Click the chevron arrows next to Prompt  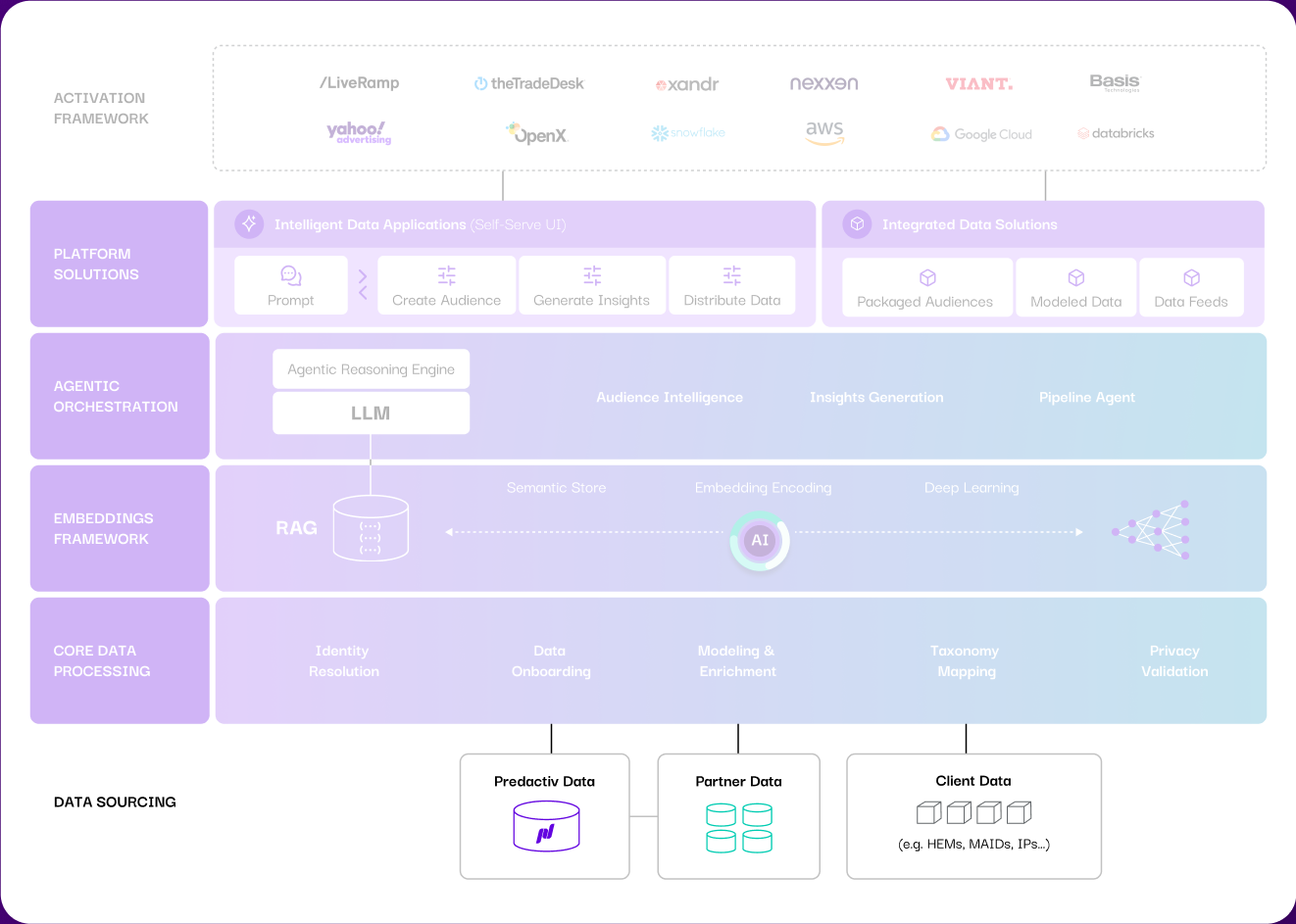tap(363, 285)
